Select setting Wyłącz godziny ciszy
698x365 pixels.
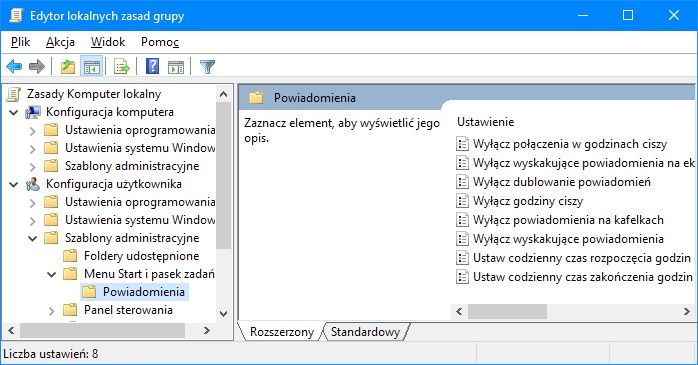(528, 201)
